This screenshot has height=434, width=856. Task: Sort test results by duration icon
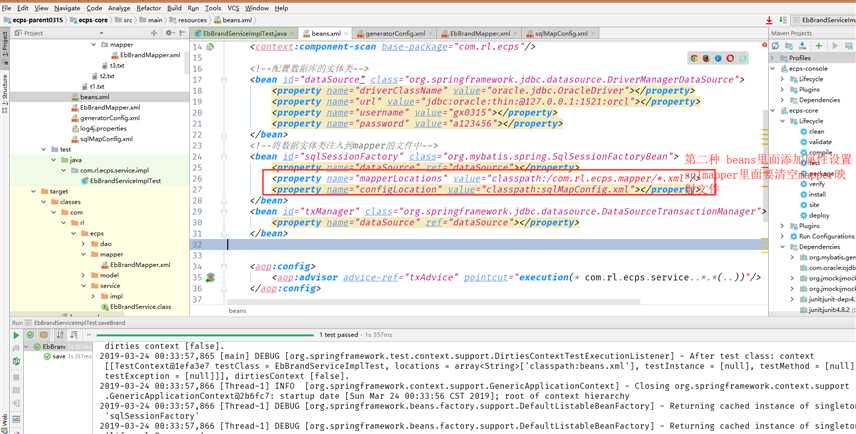click(x=72, y=335)
